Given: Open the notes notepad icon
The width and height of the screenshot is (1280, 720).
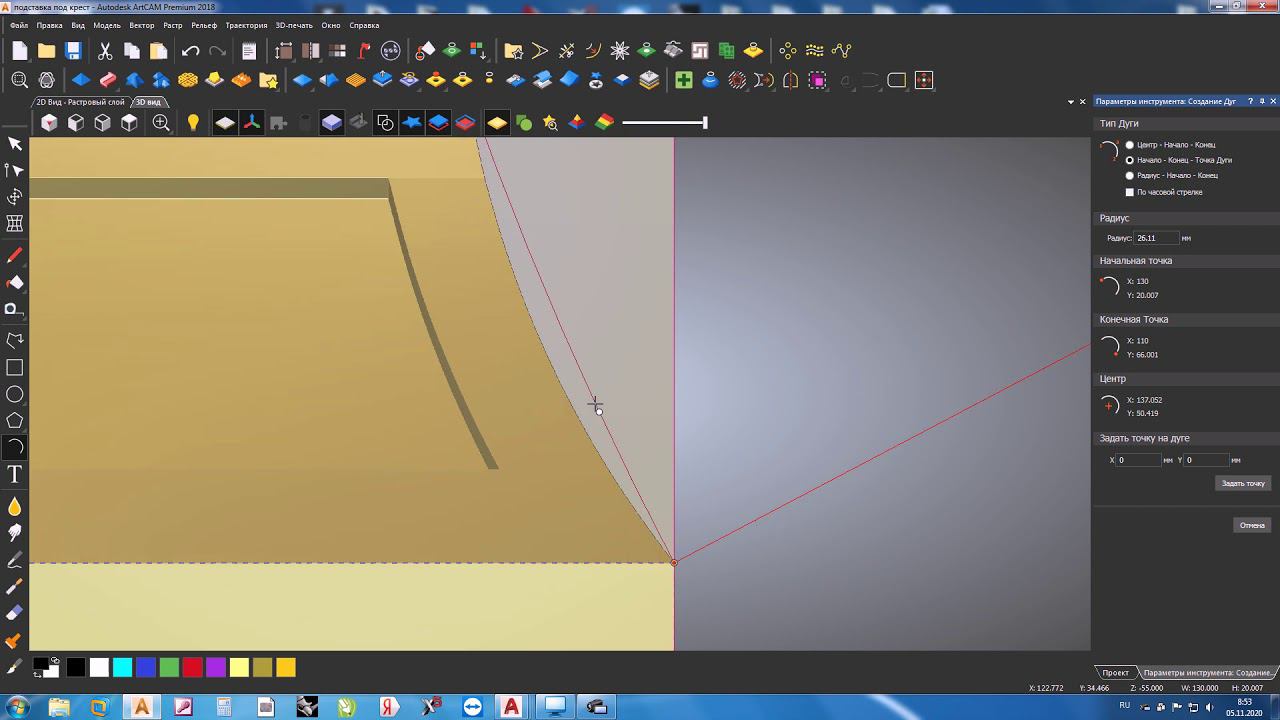Looking at the screenshot, I should click(x=249, y=51).
